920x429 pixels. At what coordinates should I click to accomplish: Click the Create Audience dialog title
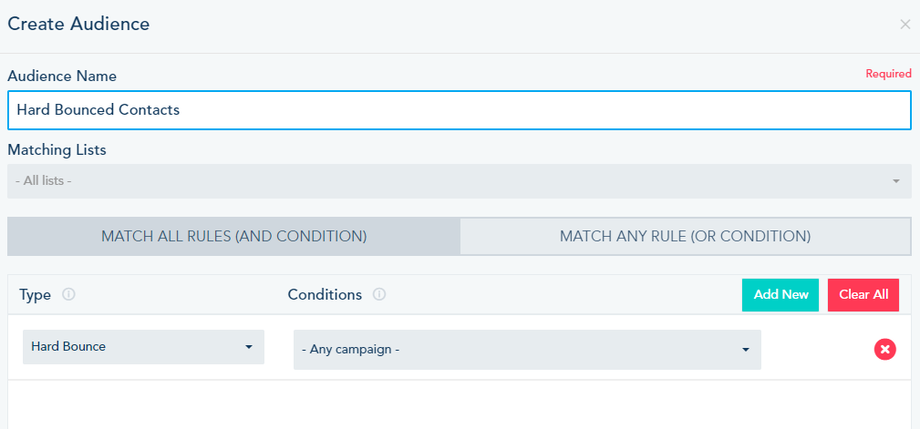click(79, 24)
